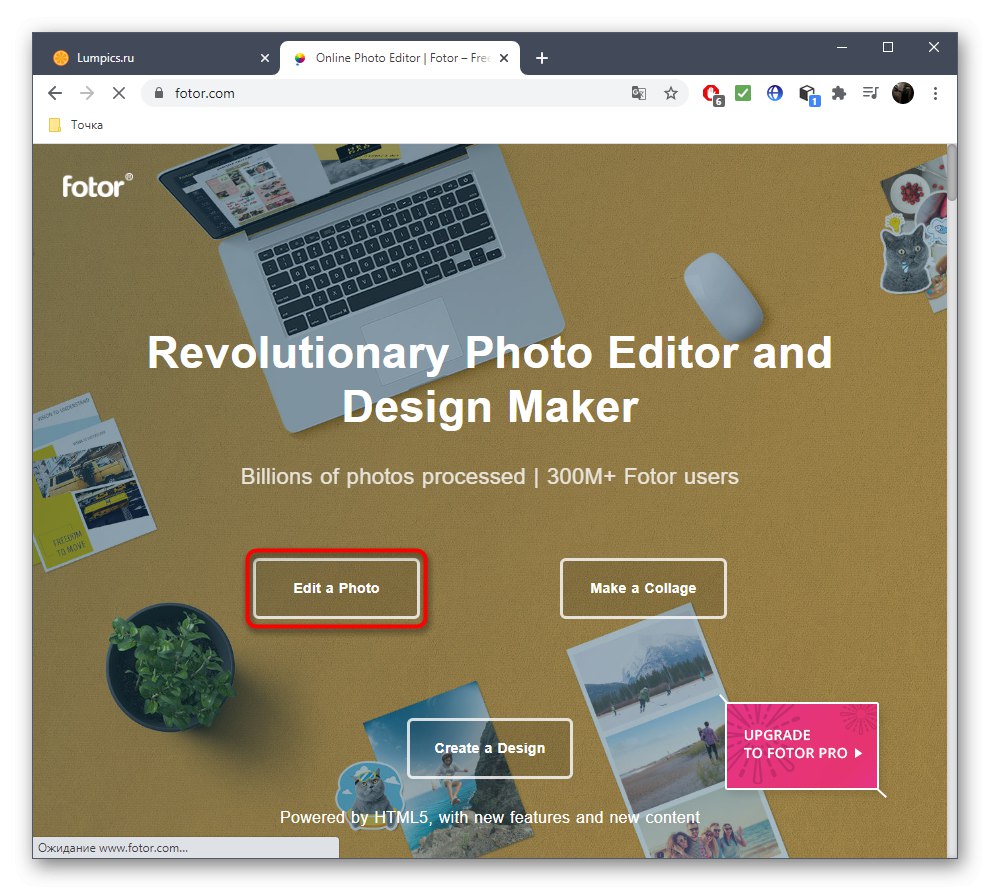This screenshot has height=891, width=990.
Task: Open a new tab with the plus button
Action: click(x=541, y=58)
